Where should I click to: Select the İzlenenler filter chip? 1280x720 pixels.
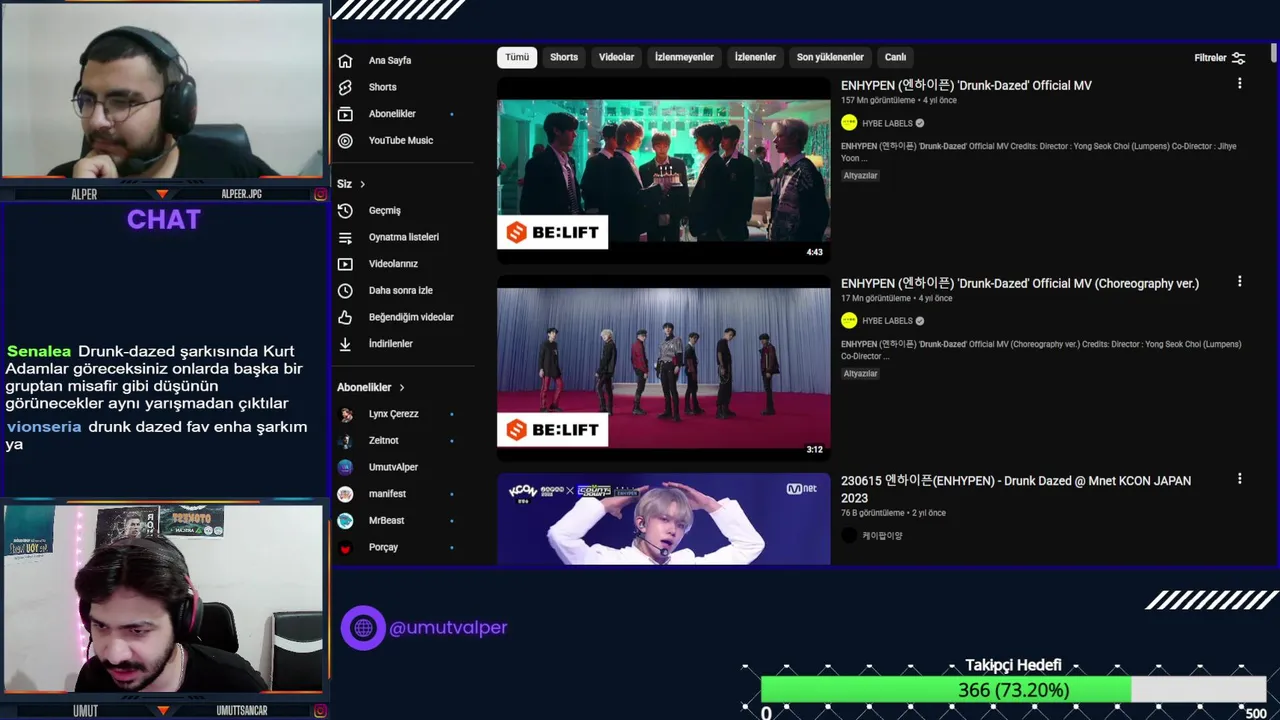755,57
